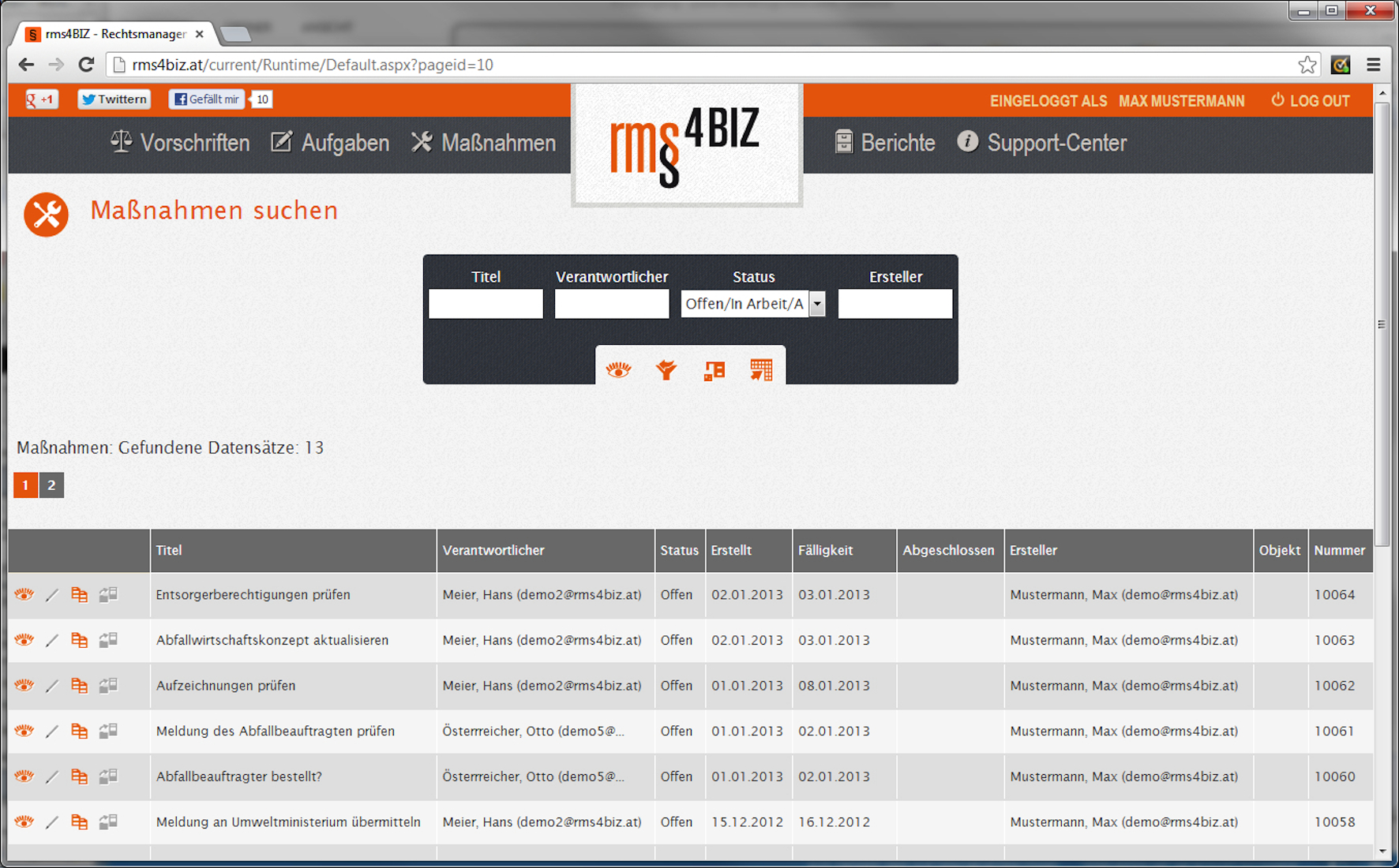Click the grid export icon with arrow
The width and height of the screenshot is (1399, 868).
click(761, 369)
